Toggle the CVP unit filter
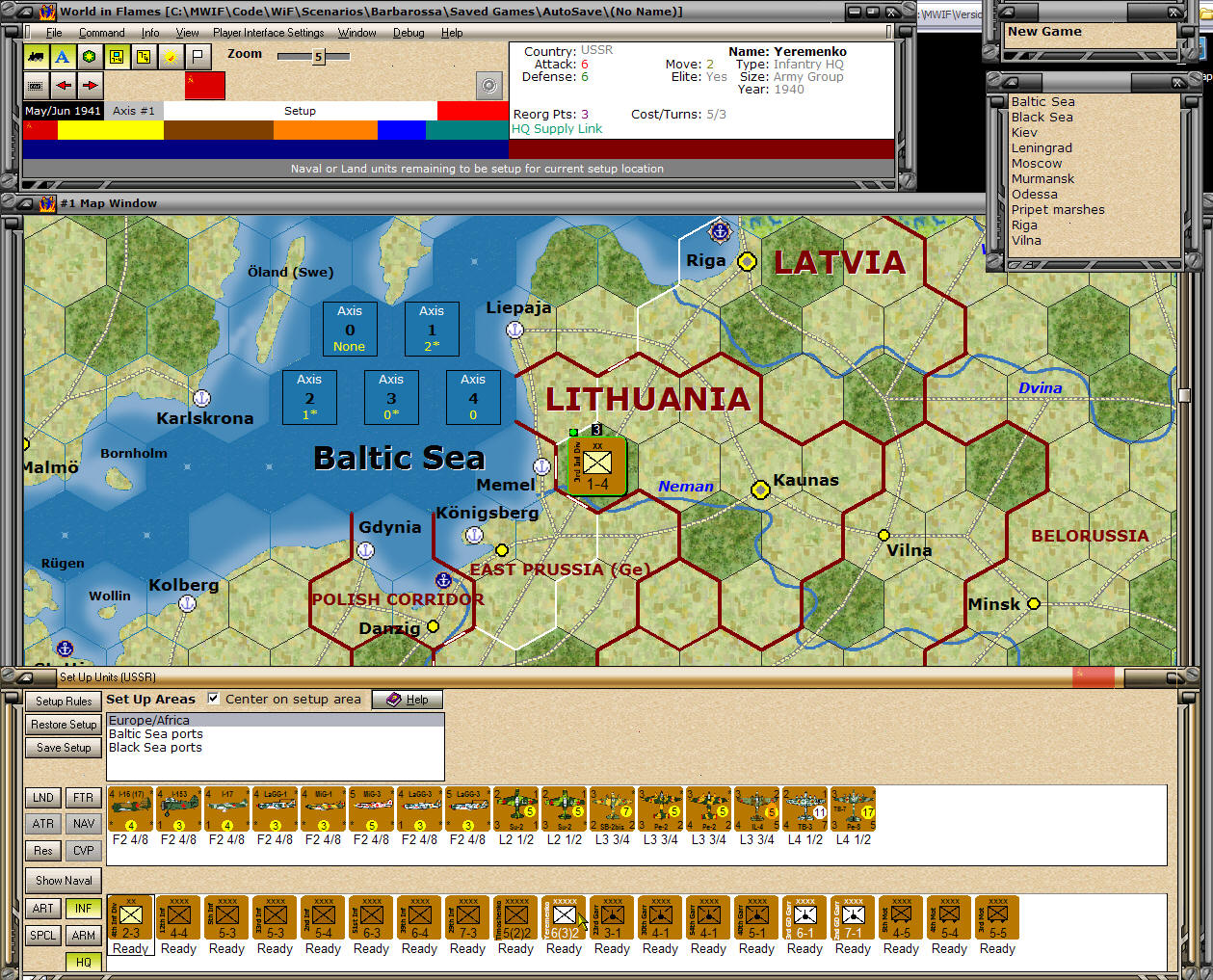 (x=84, y=851)
